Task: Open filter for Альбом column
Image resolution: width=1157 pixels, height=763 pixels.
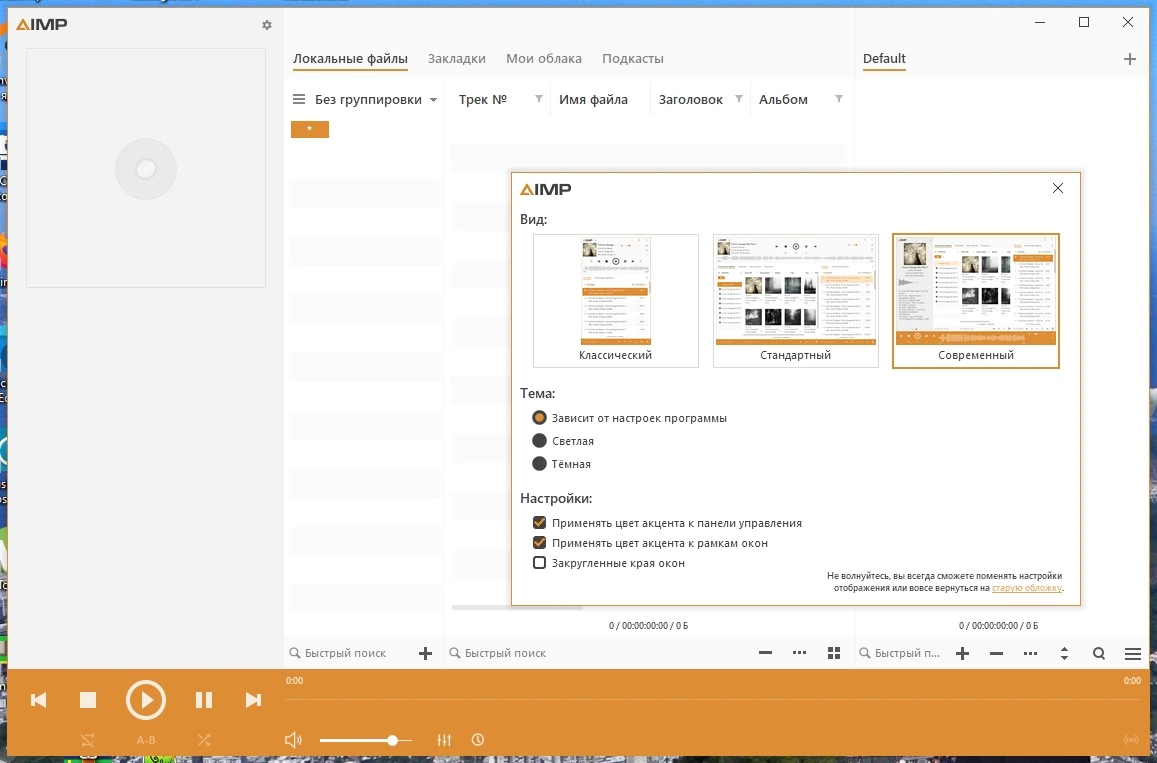Action: point(838,99)
